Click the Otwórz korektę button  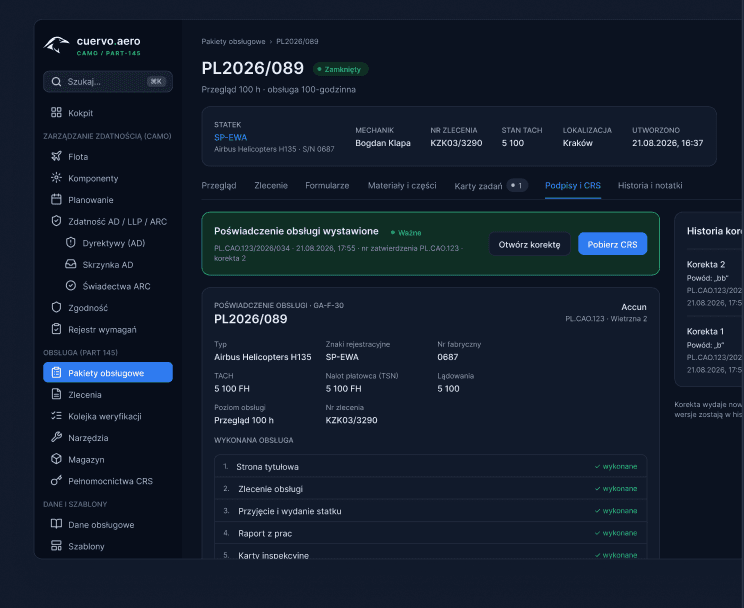[530, 244]
